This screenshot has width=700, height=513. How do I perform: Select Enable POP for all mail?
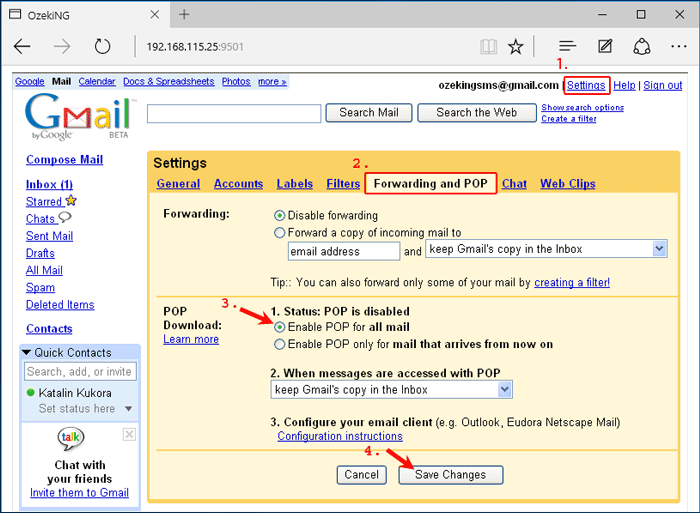tap(279, 327)
